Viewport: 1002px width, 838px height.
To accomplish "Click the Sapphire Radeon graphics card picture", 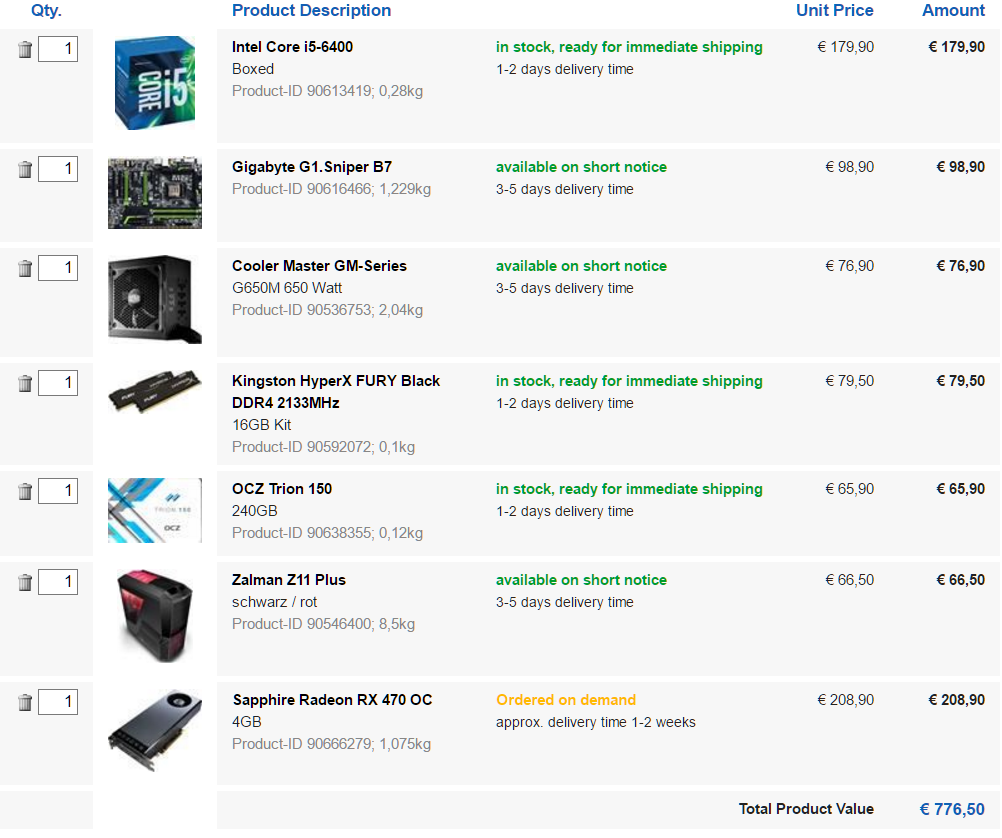I will (155, 731).
